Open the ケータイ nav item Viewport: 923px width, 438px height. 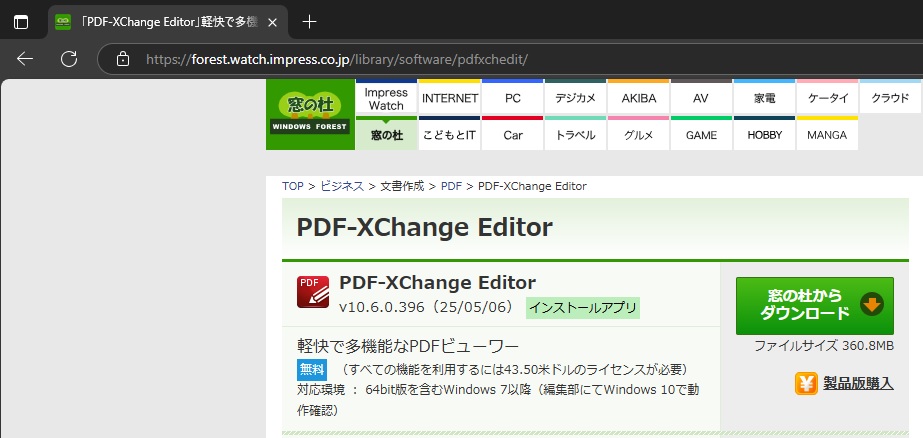coord(827,97)
